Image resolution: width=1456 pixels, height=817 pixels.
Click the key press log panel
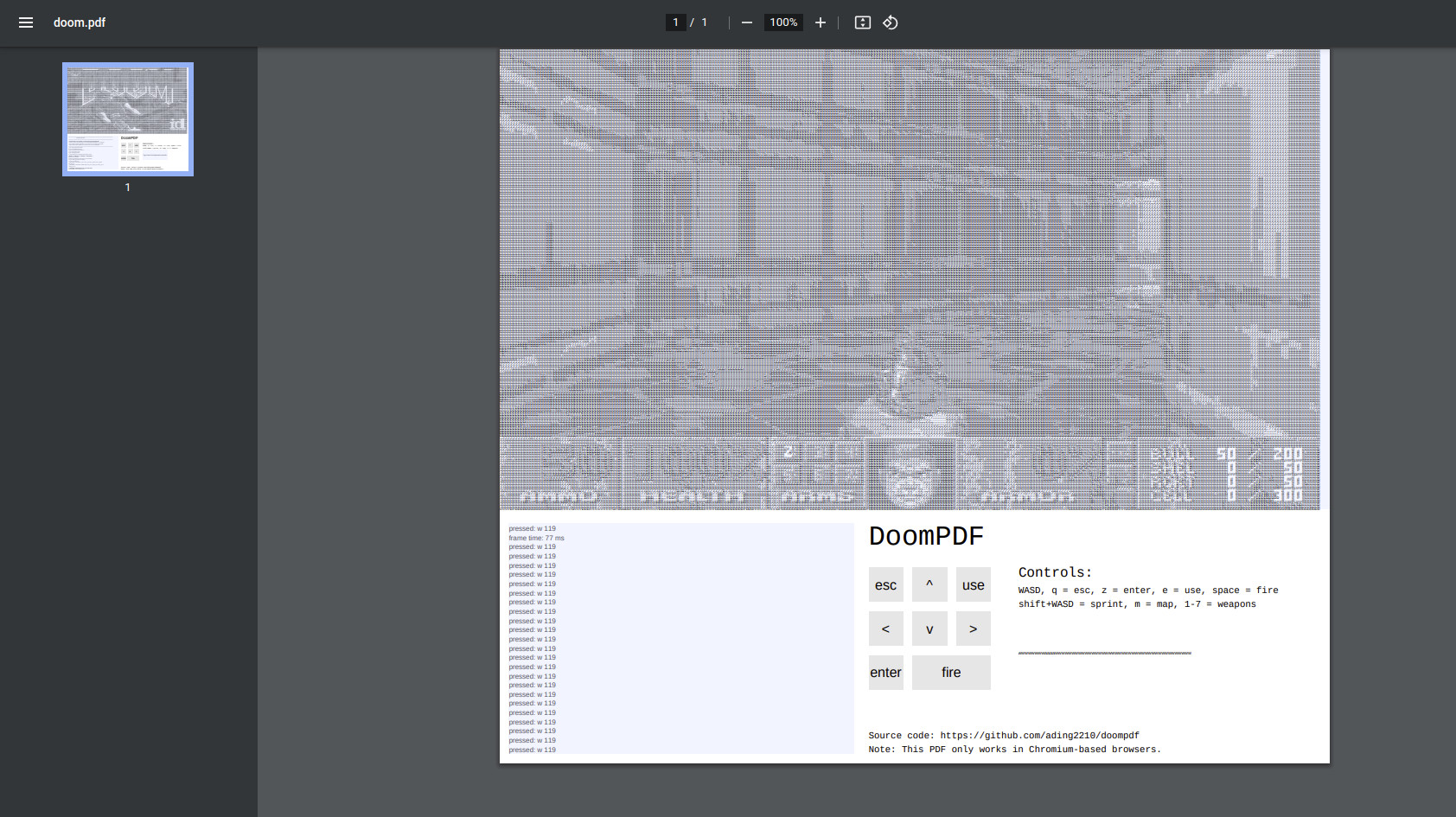[x=679, y=638]
